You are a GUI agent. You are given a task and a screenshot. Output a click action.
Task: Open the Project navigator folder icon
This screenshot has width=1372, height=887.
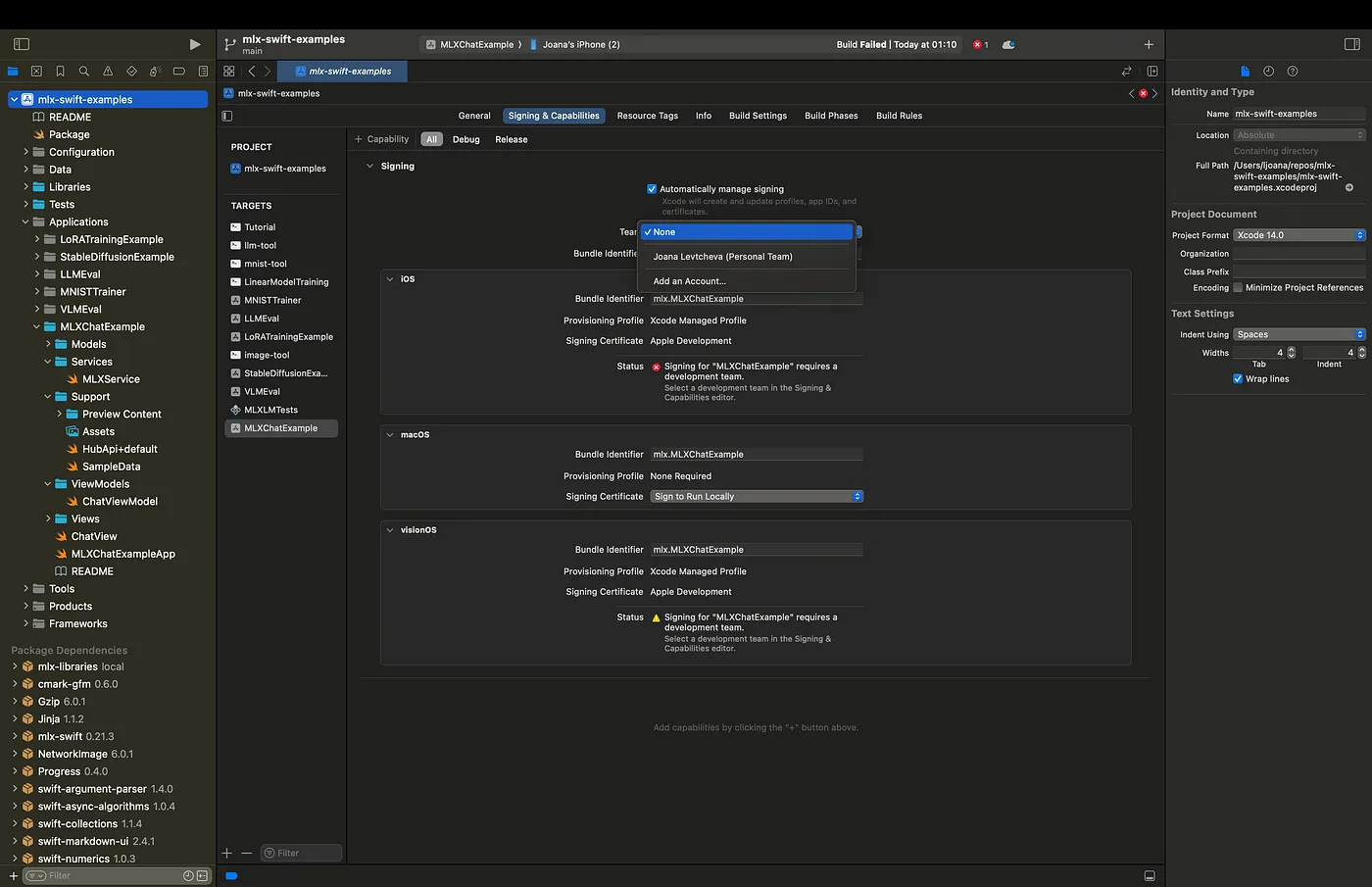[x=13, y=71]
